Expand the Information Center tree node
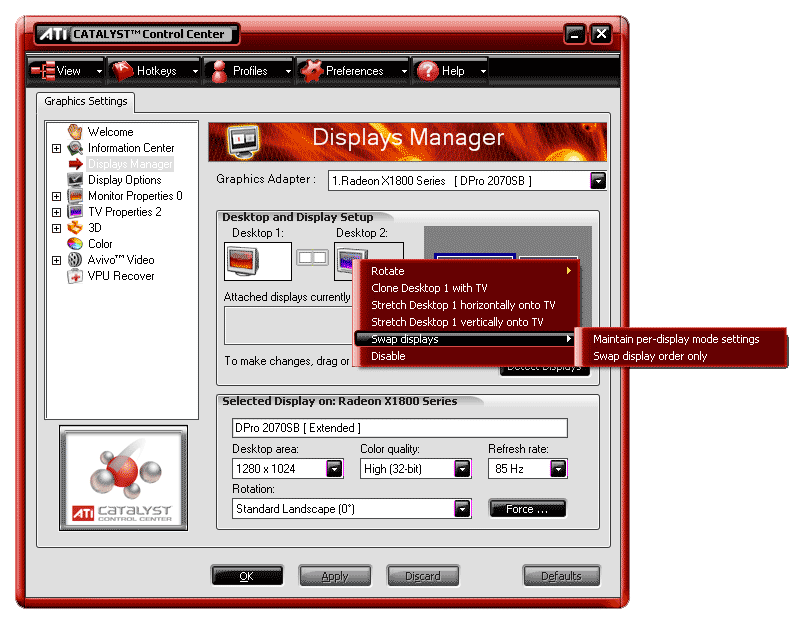Viewport: 792px width, 640px height. pos(57,149)
